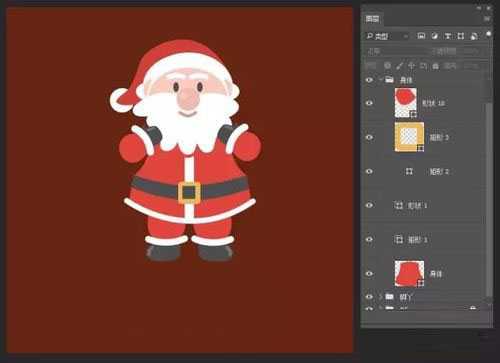Open the filter type dropdown

click(x=387, y=36)
